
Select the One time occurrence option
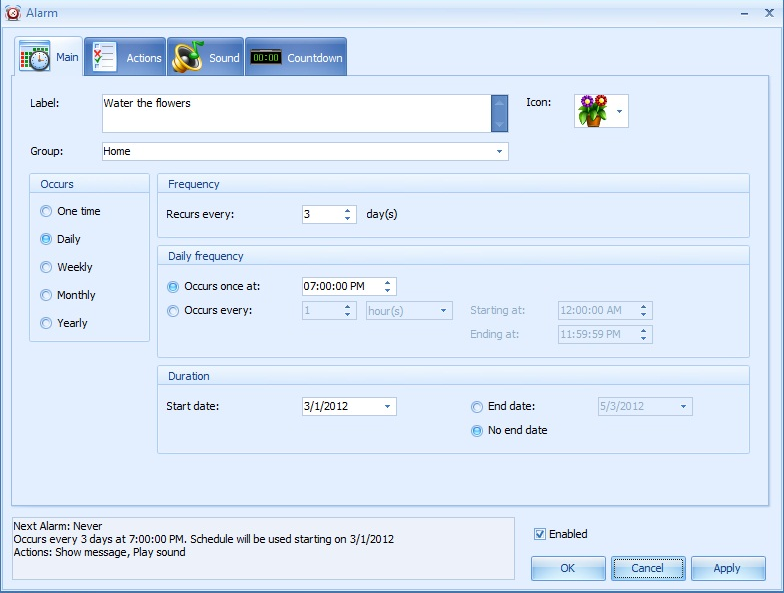(x=70, y=211)
